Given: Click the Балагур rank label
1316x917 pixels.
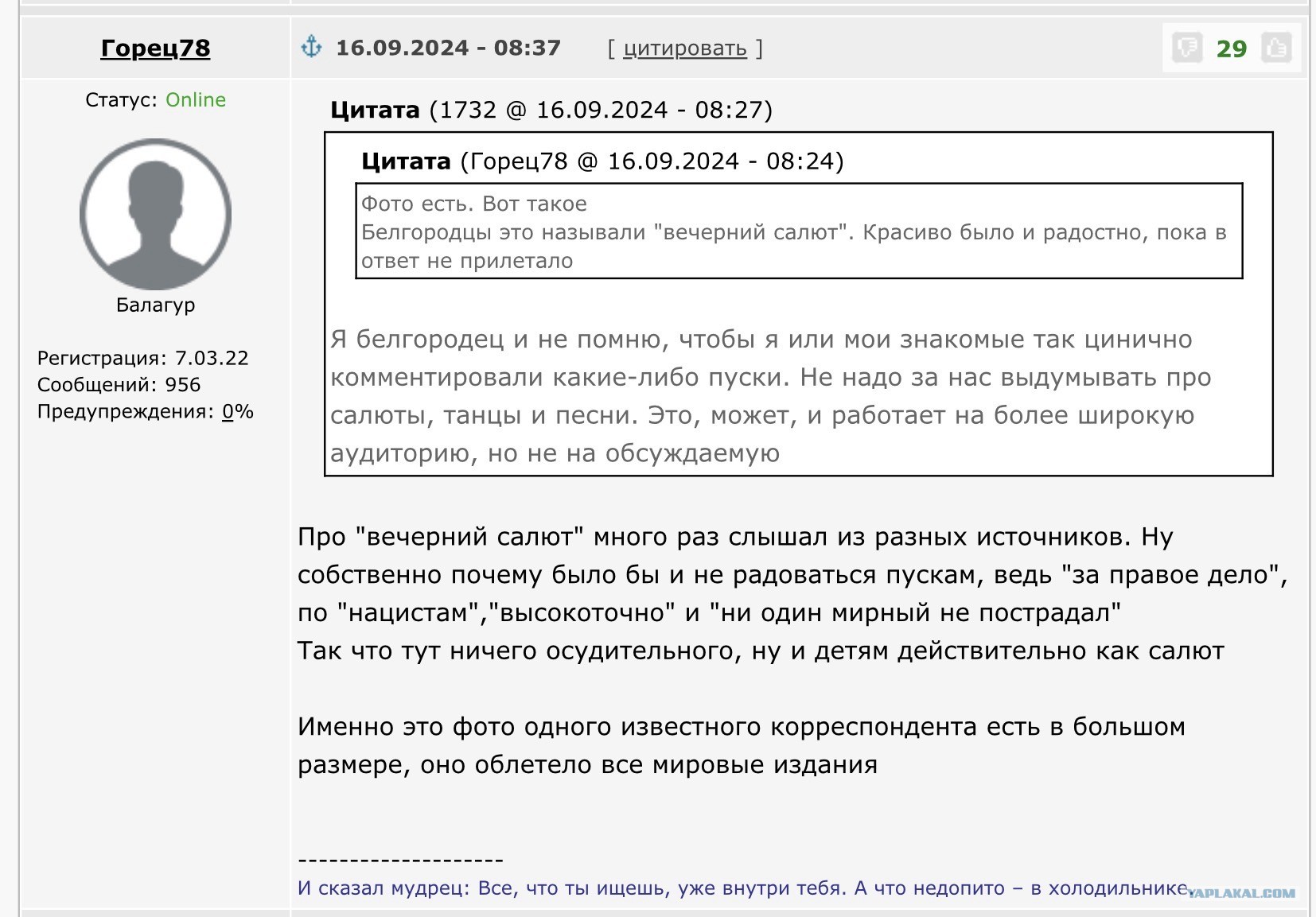Looking at the screenshot, I should 155,305.
